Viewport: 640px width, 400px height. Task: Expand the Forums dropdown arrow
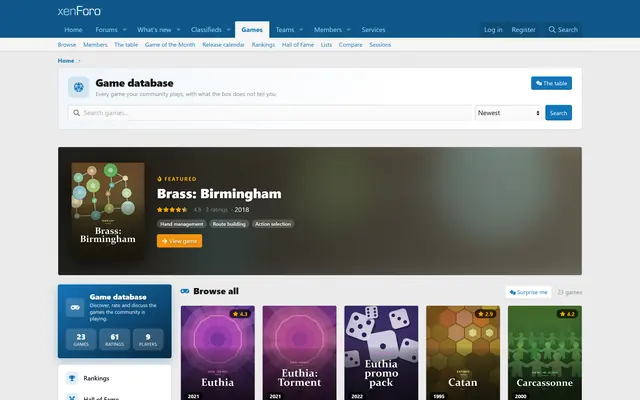coord(124,30)
